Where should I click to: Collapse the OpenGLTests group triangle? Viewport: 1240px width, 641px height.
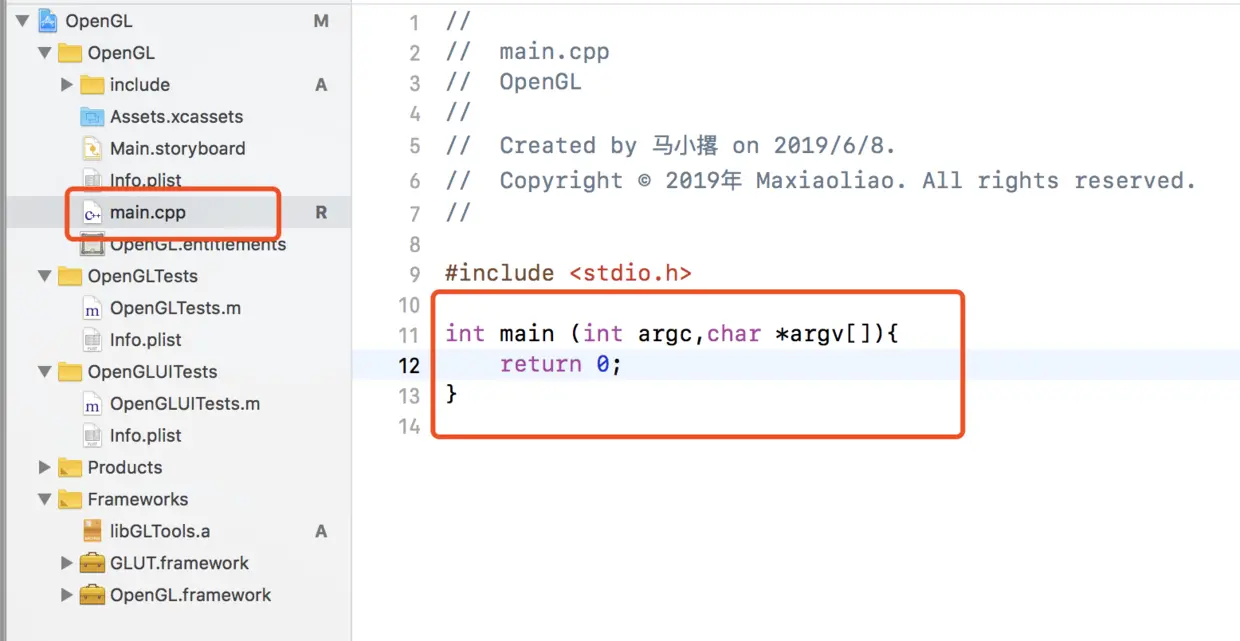(x=44, y=276)
